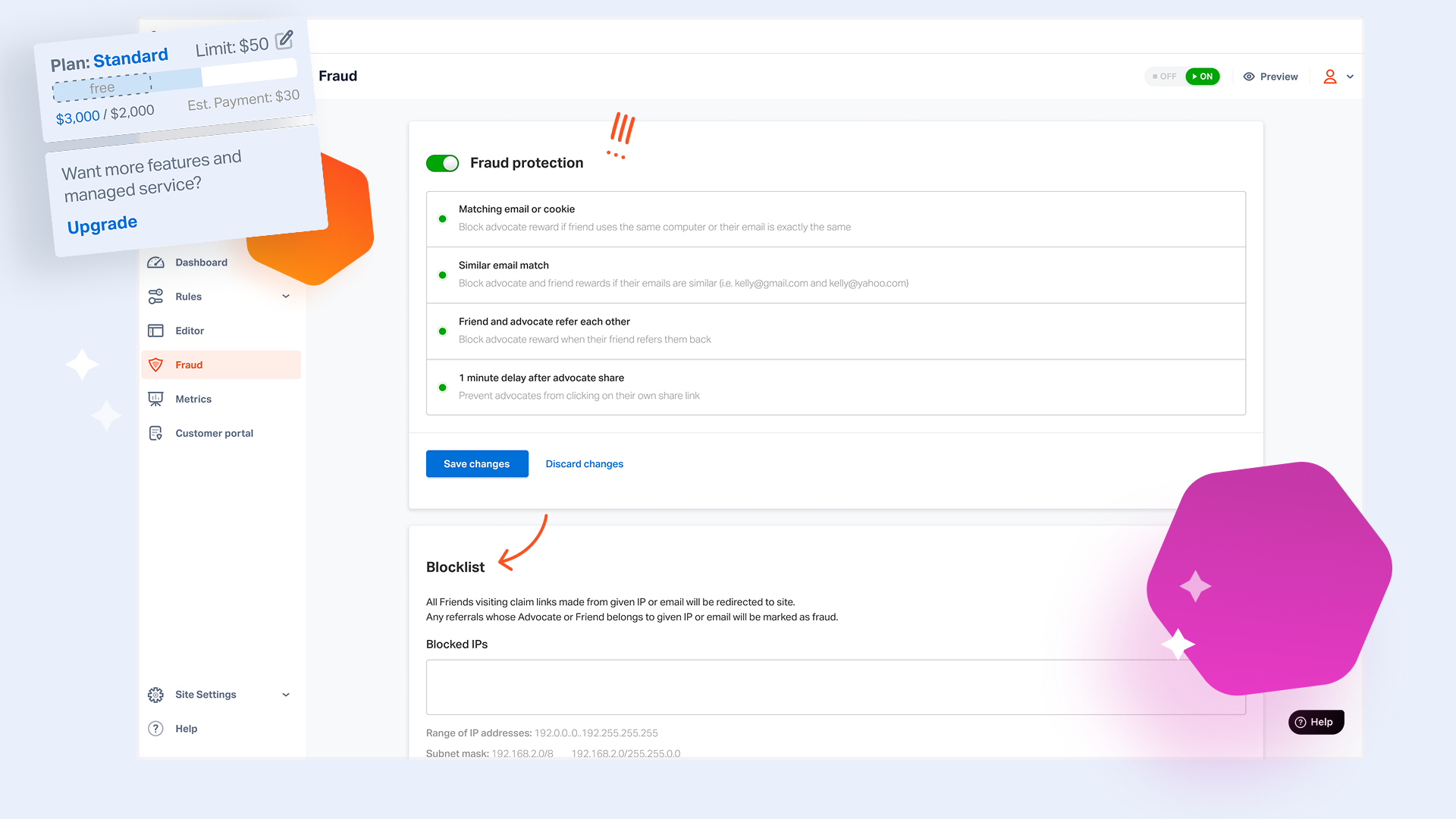This screenshot has height=819, width=1456.
Task: Click the Discard changes link
Action: point(584,463)
